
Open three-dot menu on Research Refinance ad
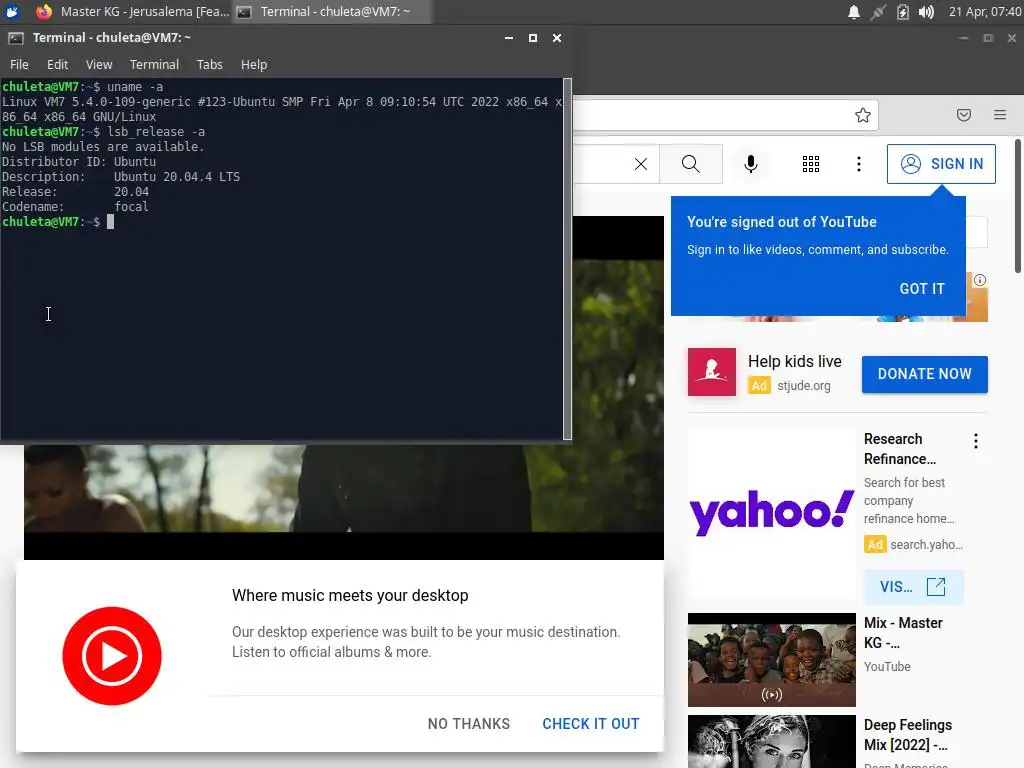pyautogui.click(x=976, y=441)
